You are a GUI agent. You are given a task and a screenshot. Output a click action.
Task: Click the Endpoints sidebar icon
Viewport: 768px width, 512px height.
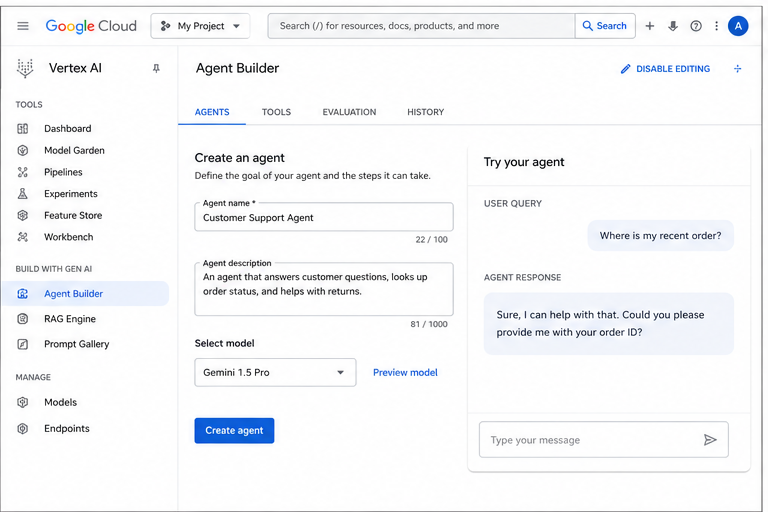click(x=23, y=429)
